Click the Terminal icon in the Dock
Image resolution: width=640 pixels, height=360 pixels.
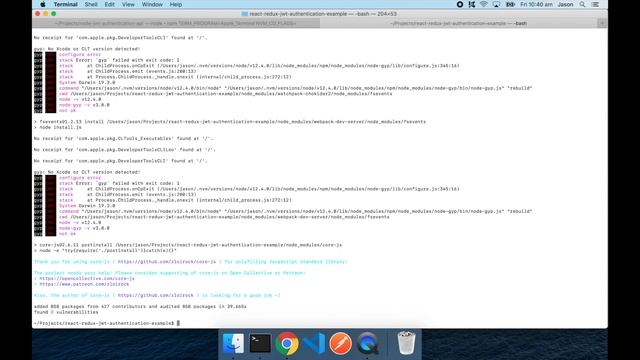click(x=260, y=343)
